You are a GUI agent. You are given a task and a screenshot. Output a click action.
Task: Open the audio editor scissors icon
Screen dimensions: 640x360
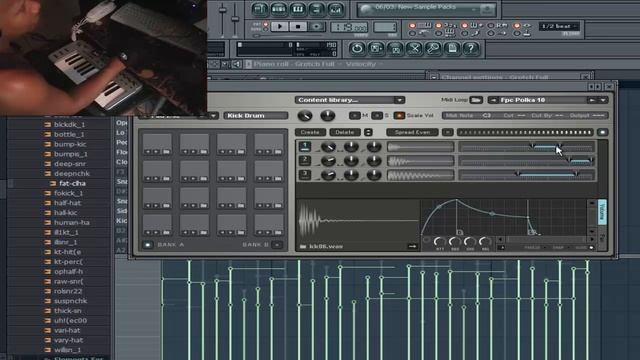pyautogui.click(x=414, y=49)
